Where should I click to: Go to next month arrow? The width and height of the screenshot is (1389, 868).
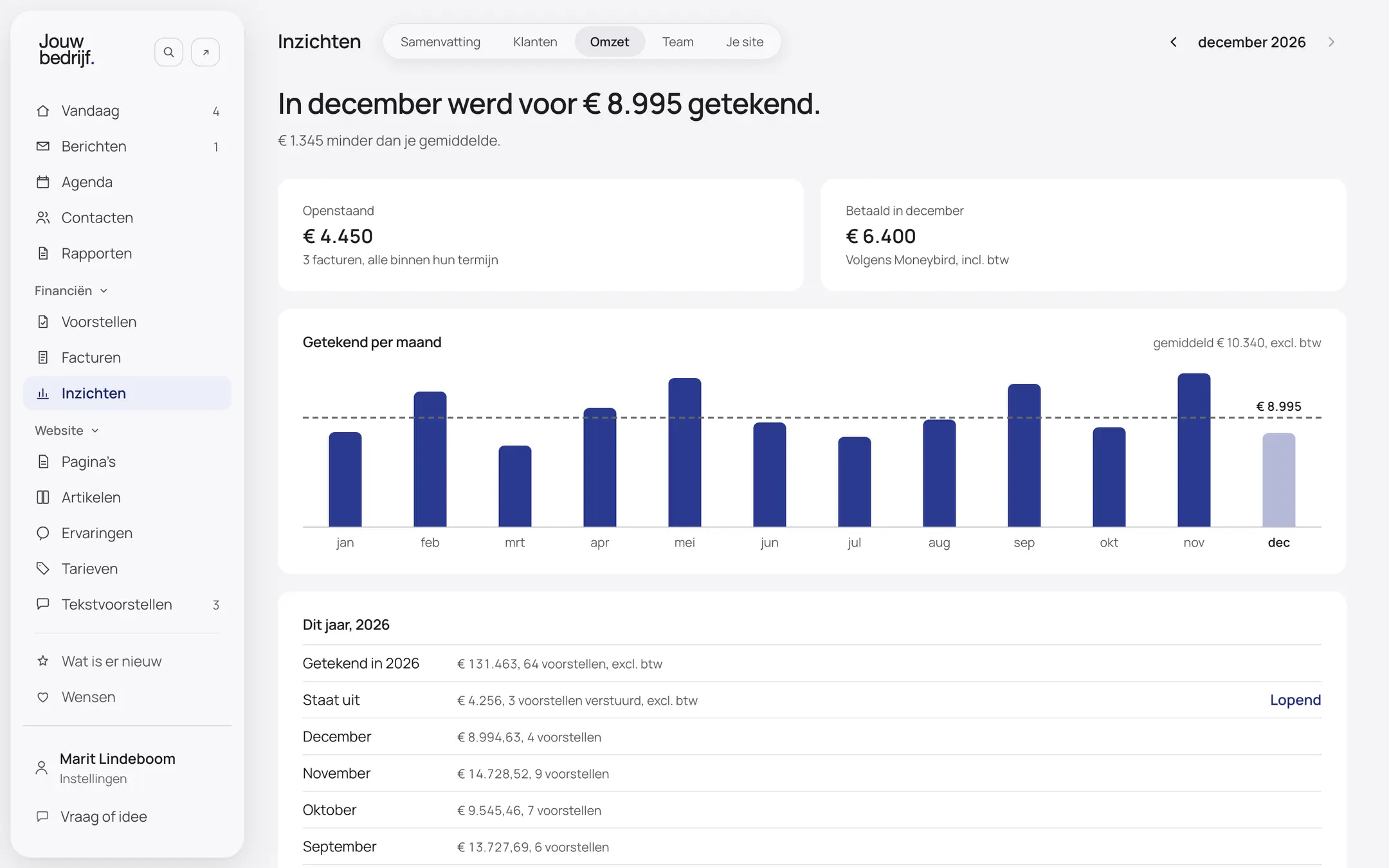(x=1332, y=42)
